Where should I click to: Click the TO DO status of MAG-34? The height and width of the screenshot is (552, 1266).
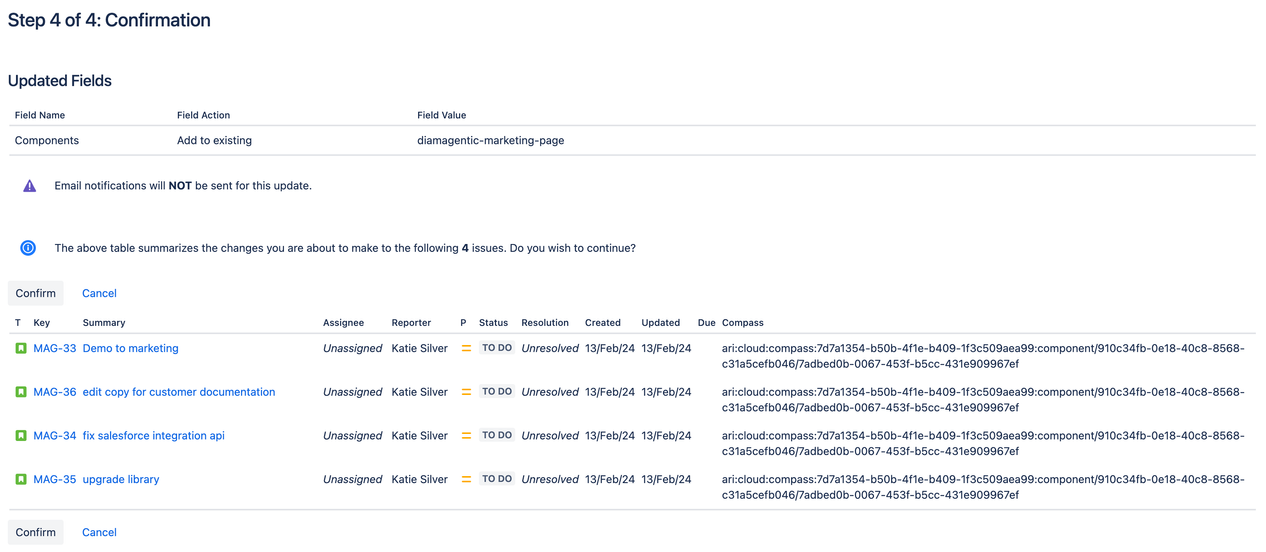point(497,435)
